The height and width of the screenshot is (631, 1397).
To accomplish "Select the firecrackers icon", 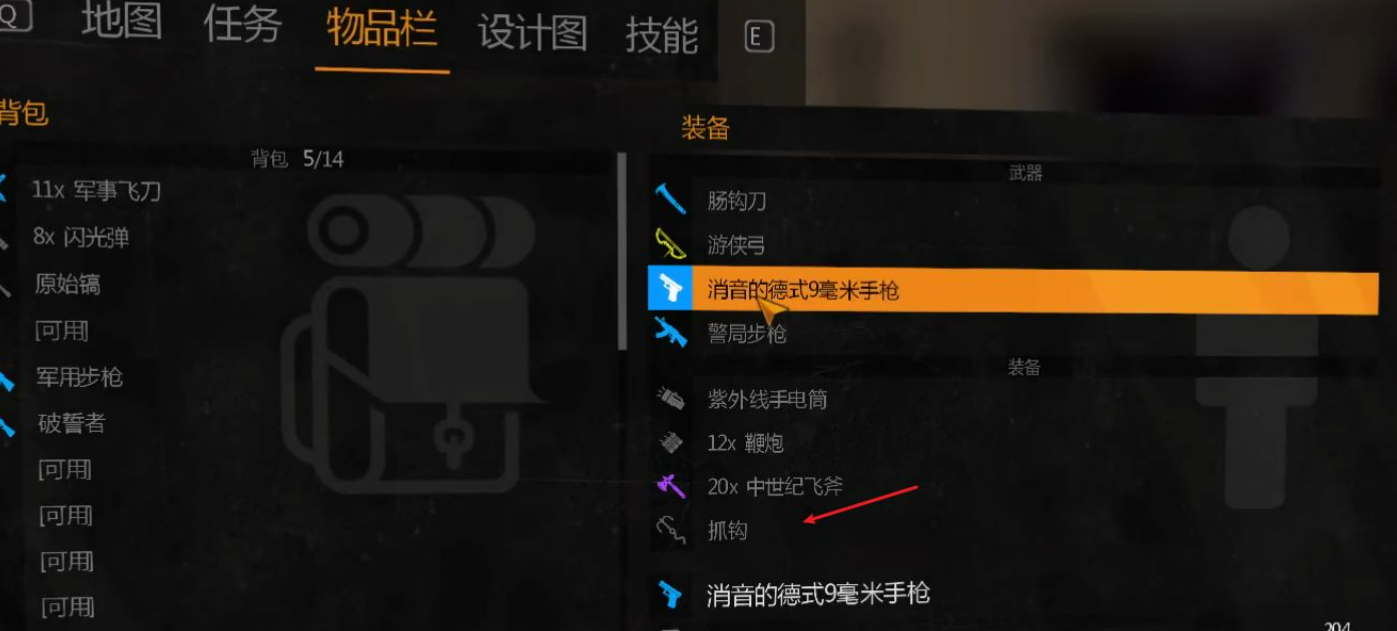I will point(671,442).
